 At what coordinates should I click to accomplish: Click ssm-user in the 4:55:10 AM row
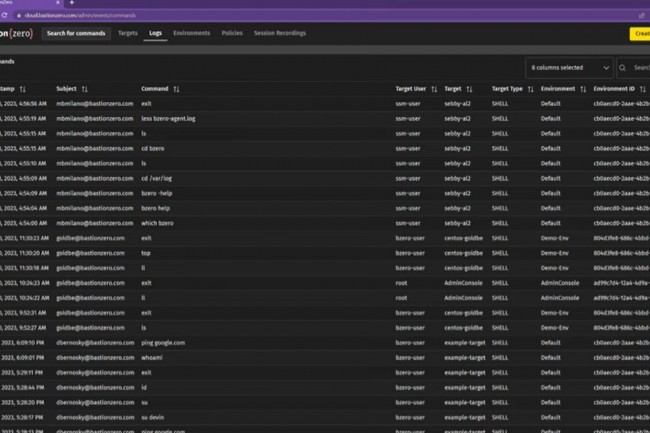408,163
